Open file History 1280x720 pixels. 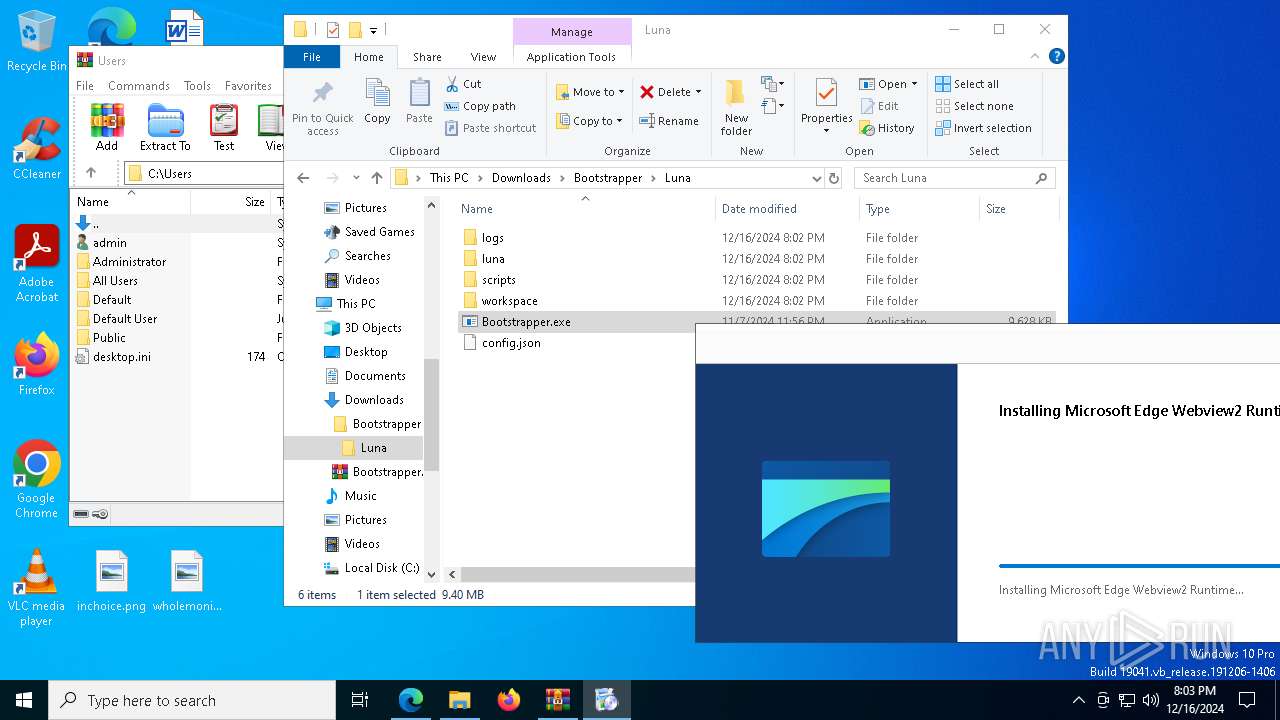[887, 128]
